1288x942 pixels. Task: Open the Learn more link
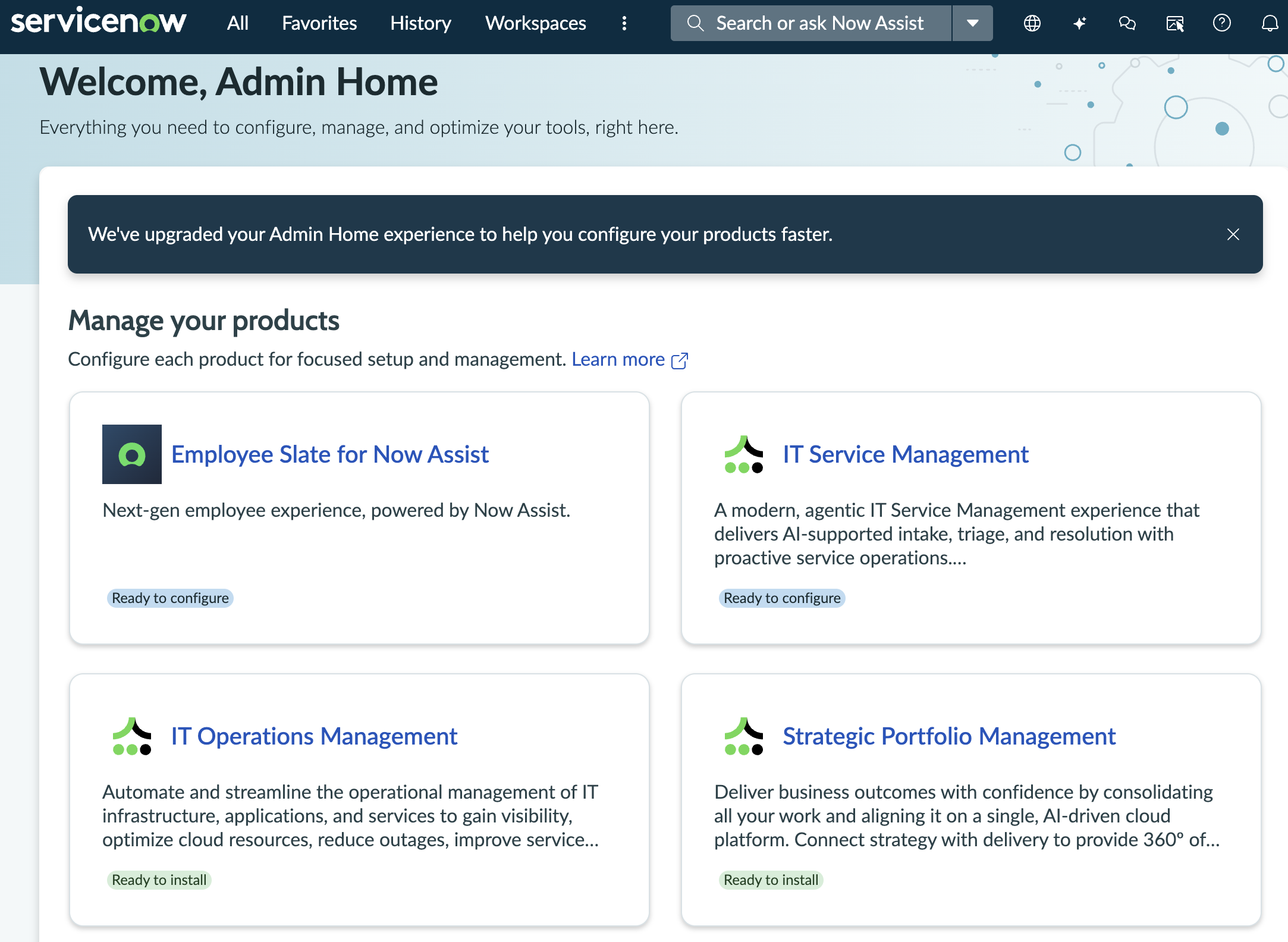(x=618, y=359)
